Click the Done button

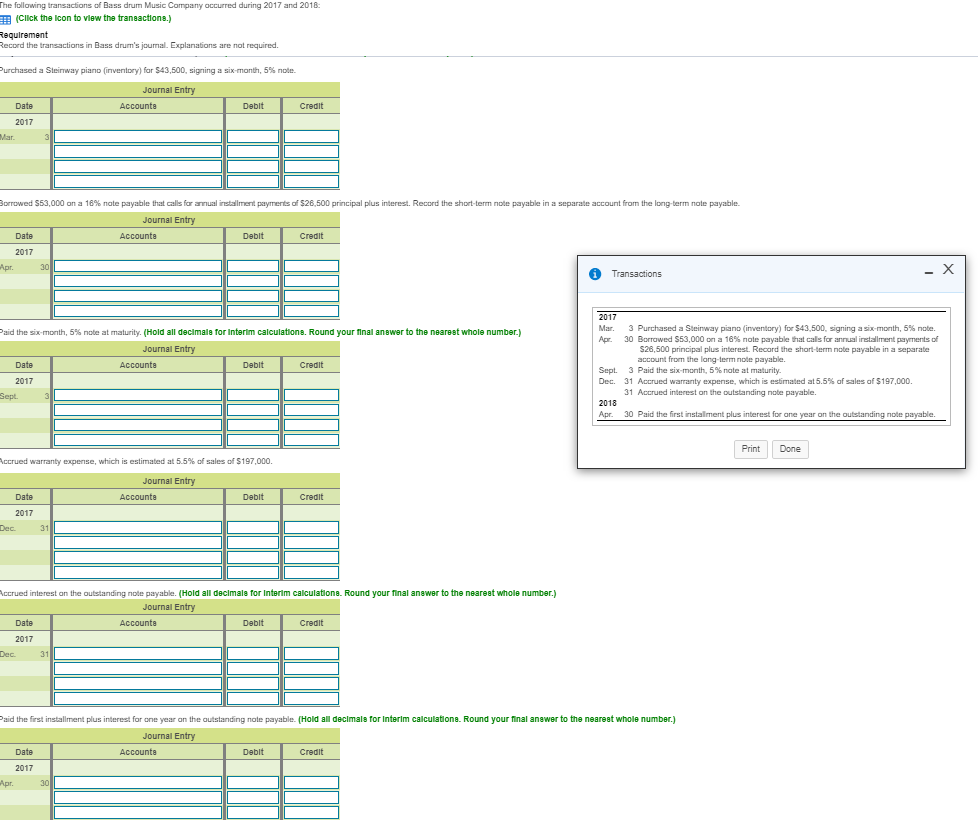pos(790,449)
